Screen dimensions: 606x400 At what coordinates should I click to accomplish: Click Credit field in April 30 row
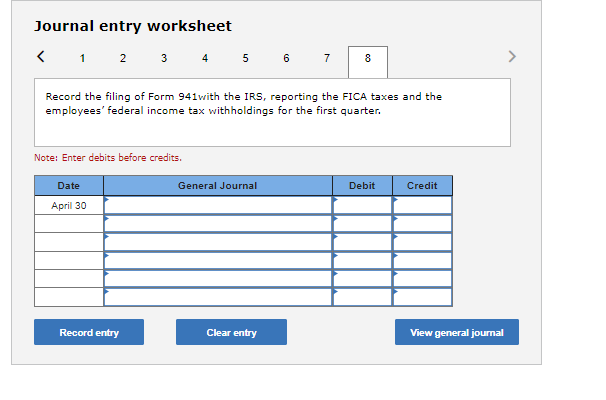[x=422, y=205]
